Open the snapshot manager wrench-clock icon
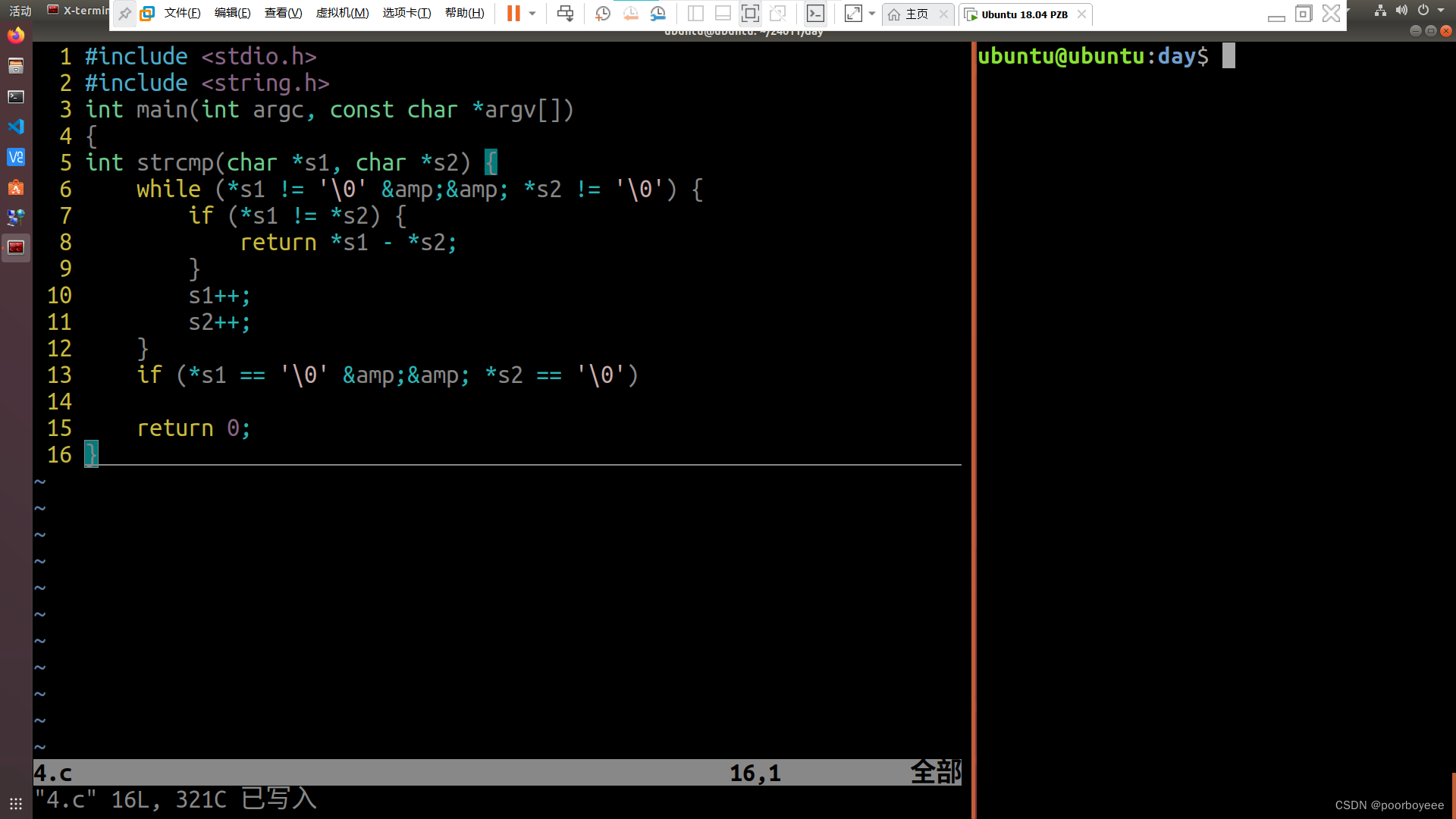Screen dimensions: 1456x819 coord(657,13)
